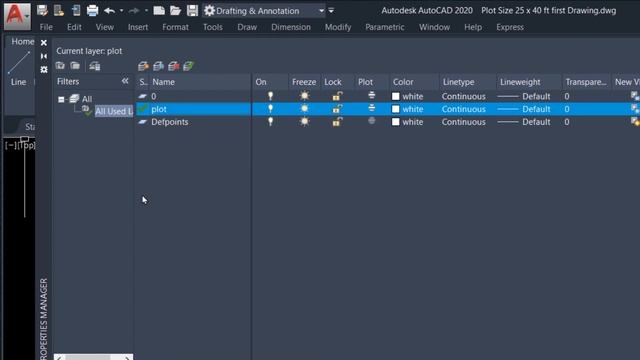Open the customize quick access toolbar arrow
640x360 pixels.
331,11
